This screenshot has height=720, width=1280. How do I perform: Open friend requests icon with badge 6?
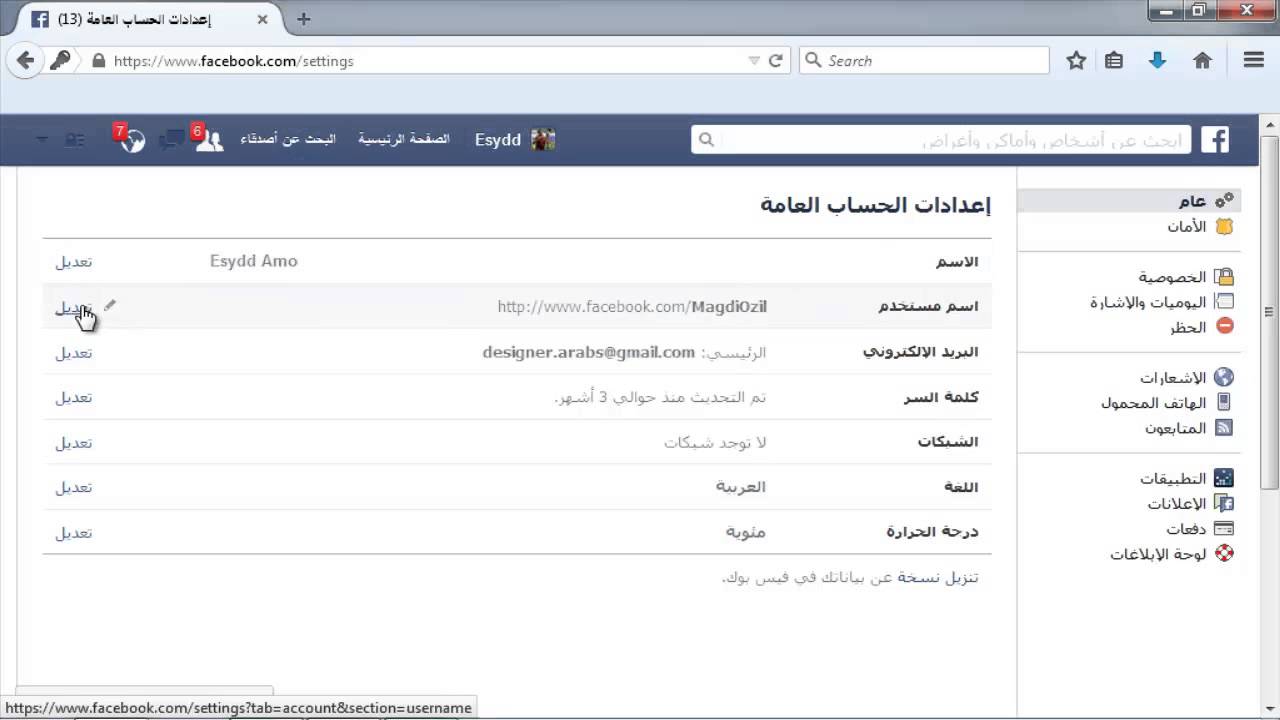[208, 140]
